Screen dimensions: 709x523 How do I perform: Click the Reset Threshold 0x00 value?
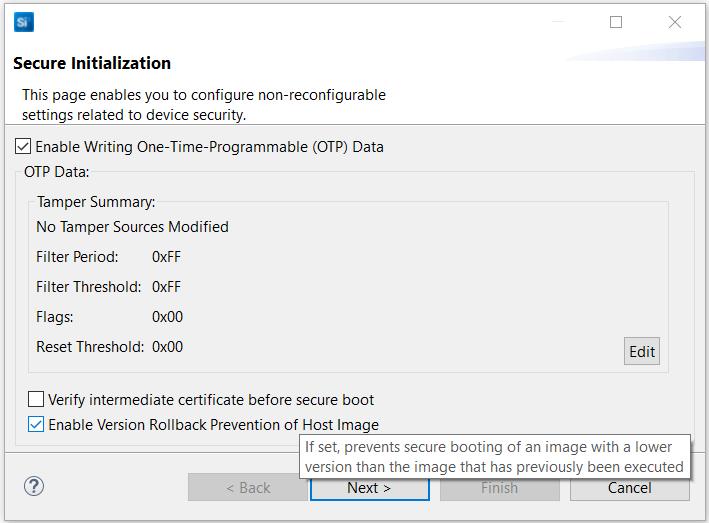(x=167, y=347)
